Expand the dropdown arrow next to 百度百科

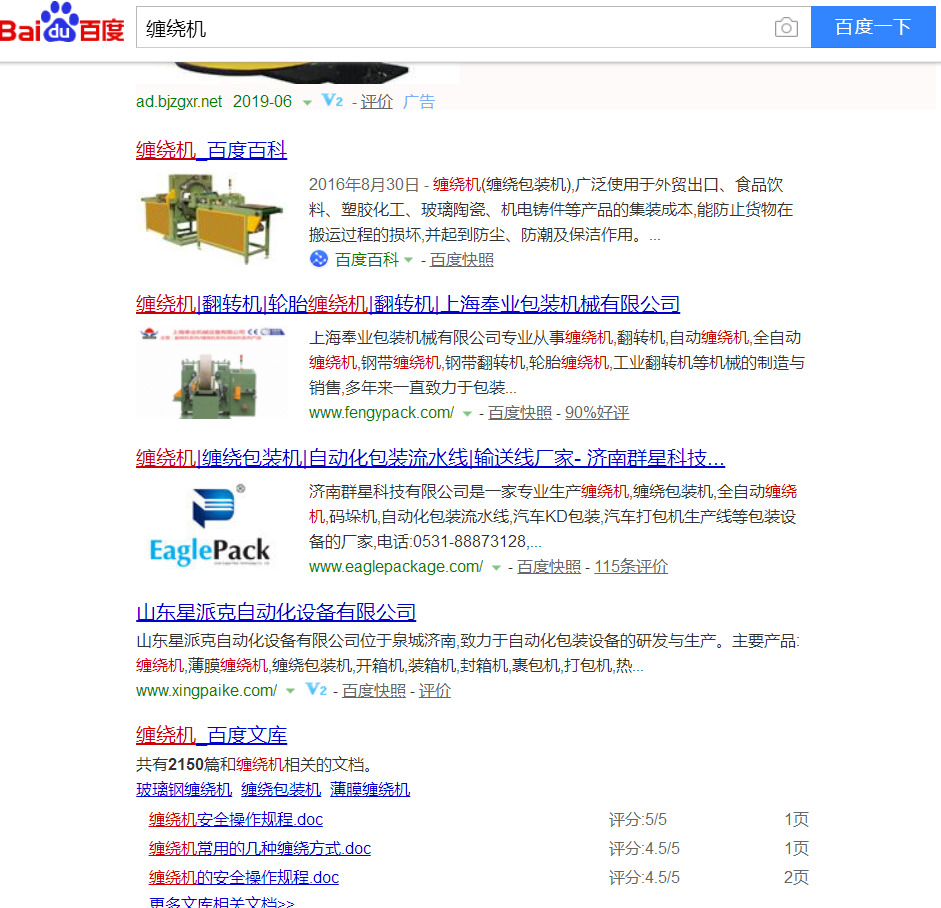(409, 260)
